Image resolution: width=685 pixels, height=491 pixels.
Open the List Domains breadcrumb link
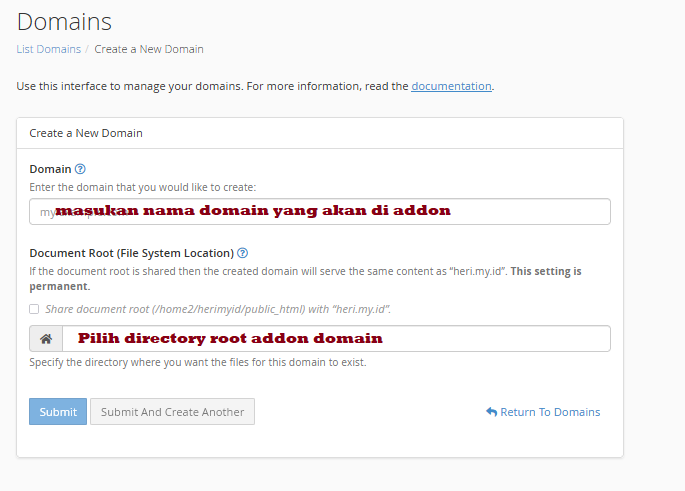click(x=47, y=49)
